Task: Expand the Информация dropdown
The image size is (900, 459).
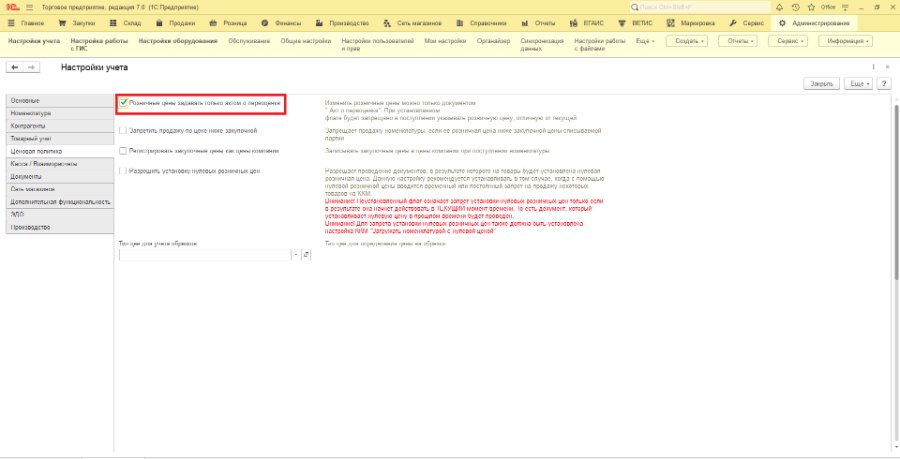Action: pos(845,41)
